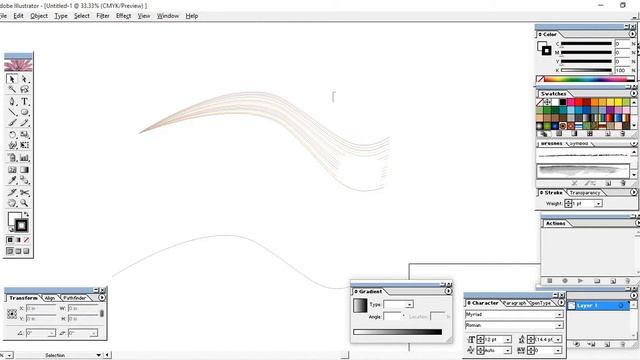Open the Edit menu
The height and width of the screenshot is (360, 640).
click(x=18, y=16)
